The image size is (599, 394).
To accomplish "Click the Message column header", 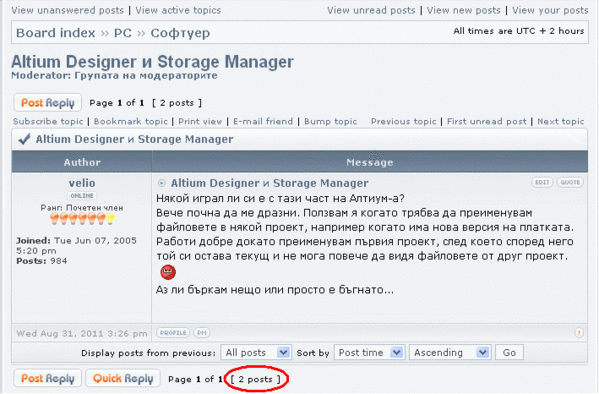I will click(x=370, y=162).
